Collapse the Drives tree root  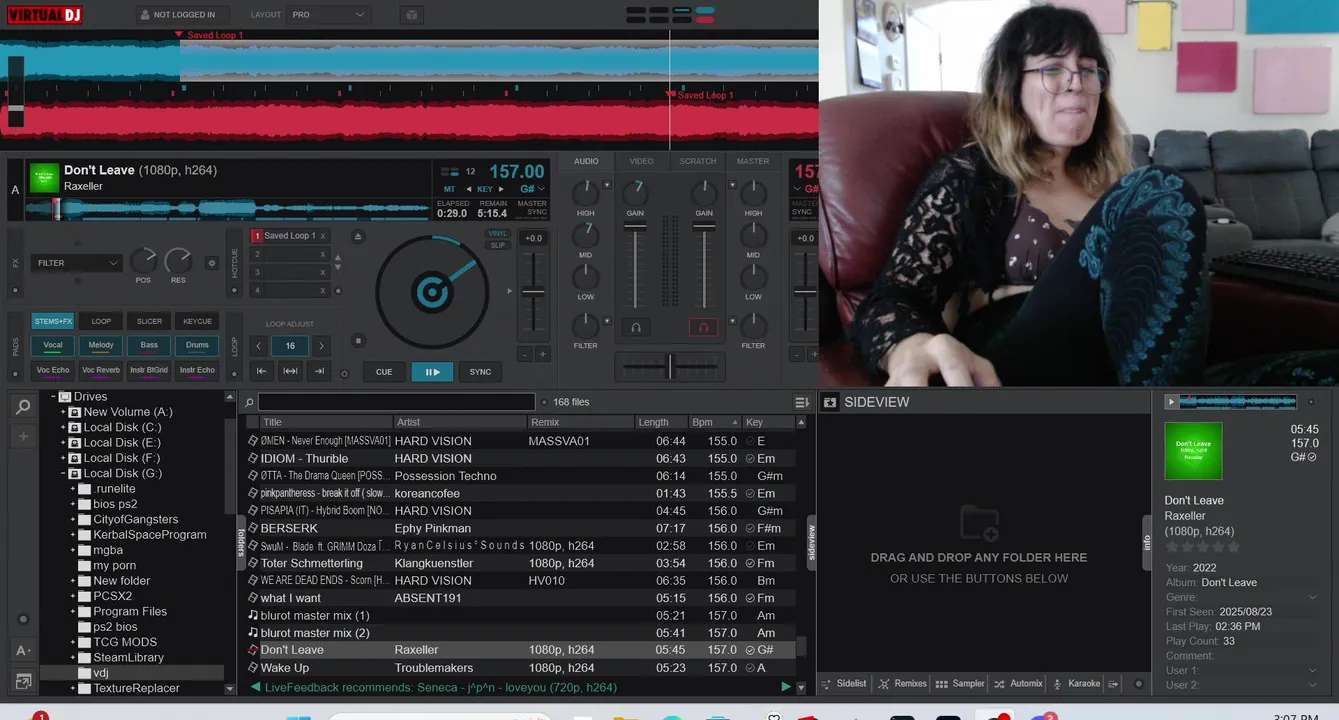53,396
